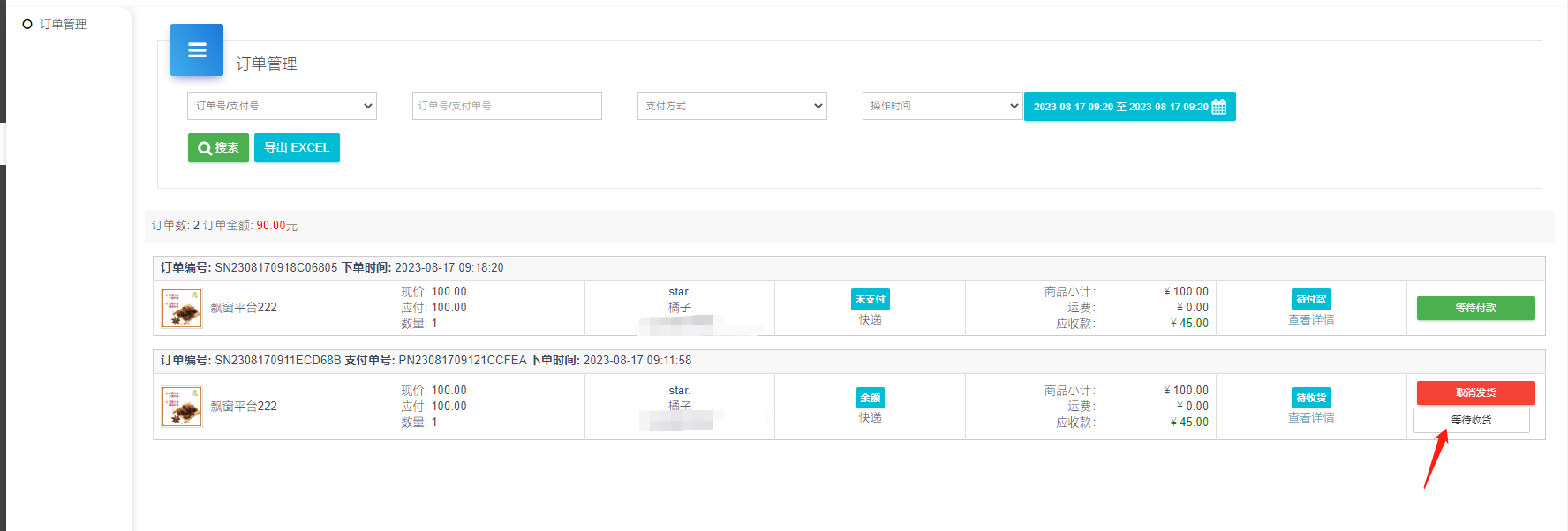Click the green 搜索 button

coord(218,148)
